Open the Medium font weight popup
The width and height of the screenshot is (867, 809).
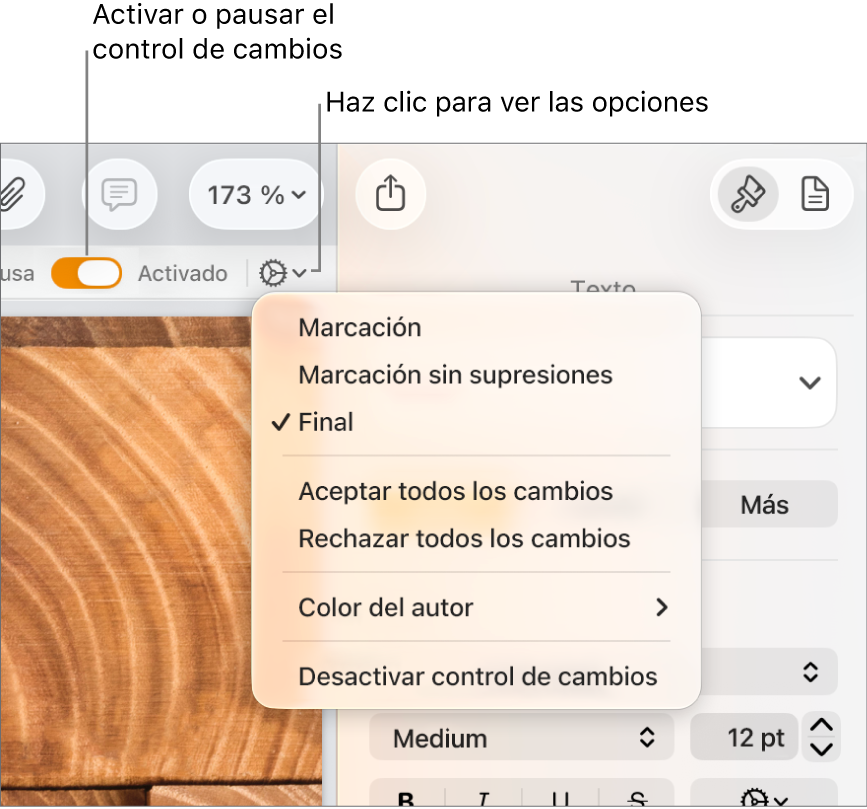[x=521, y=738]
